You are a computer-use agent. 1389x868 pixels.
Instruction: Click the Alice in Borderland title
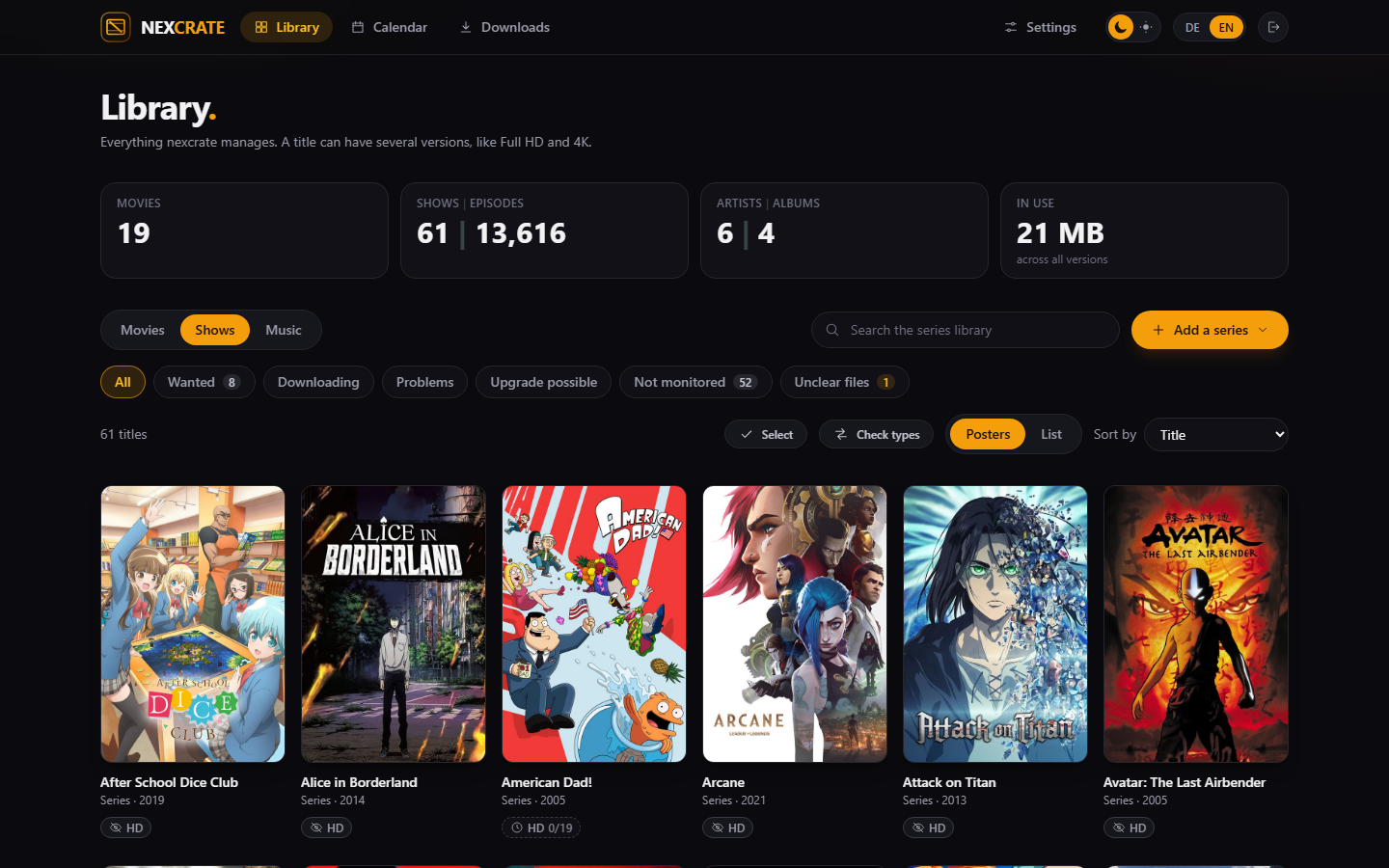click(x=359, y=782)
